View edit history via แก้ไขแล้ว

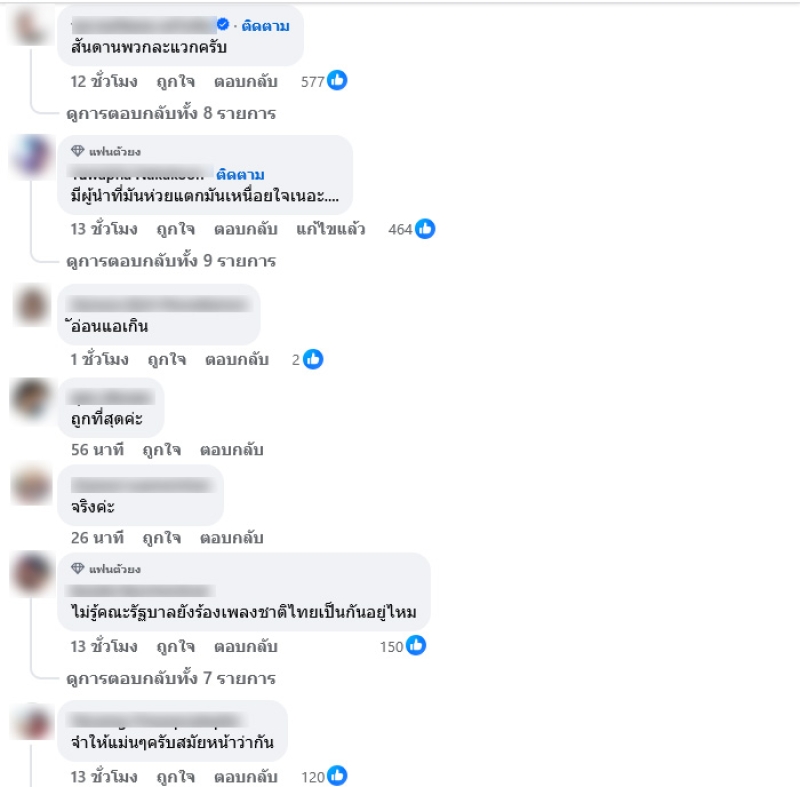331,229
